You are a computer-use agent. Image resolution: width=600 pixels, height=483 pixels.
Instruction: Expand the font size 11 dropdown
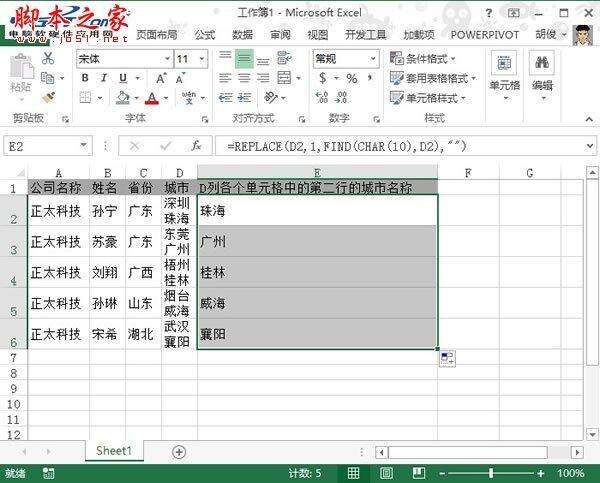pos(201,59)
